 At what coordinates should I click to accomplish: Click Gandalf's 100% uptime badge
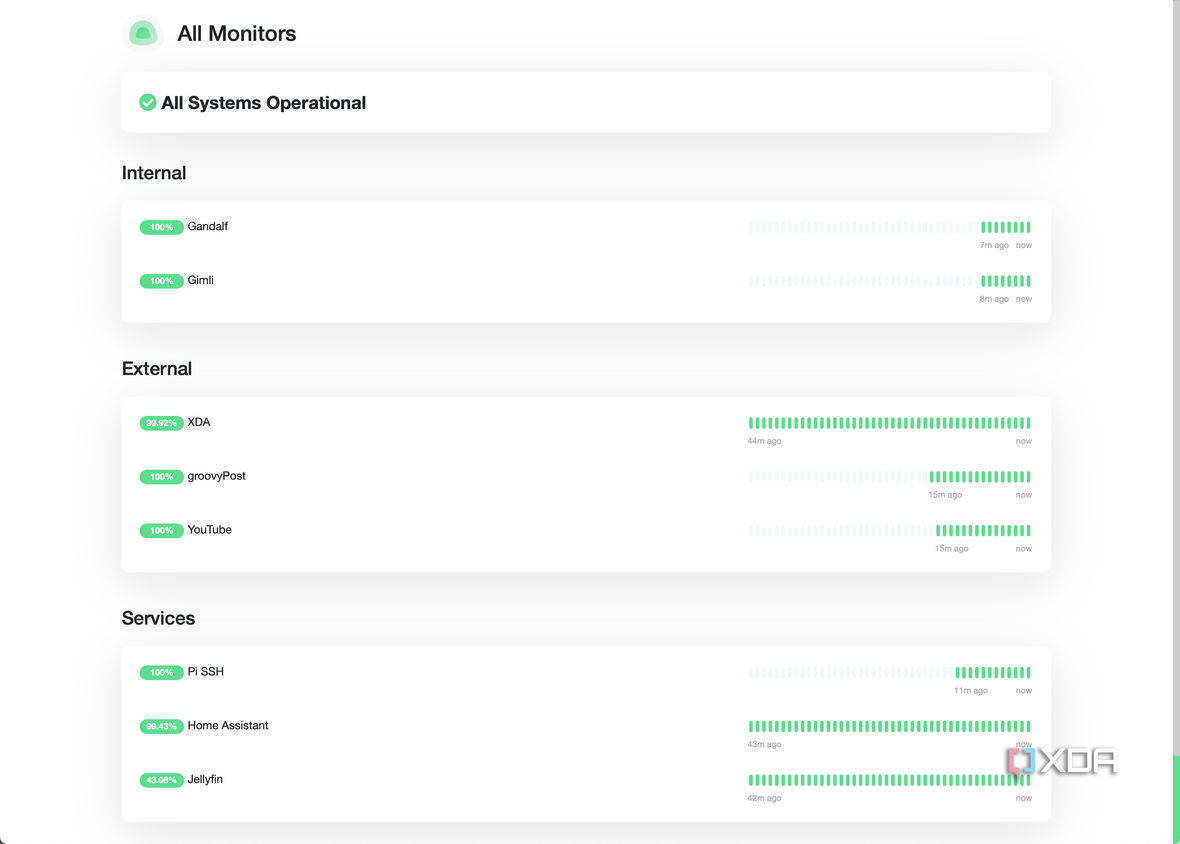161,227
